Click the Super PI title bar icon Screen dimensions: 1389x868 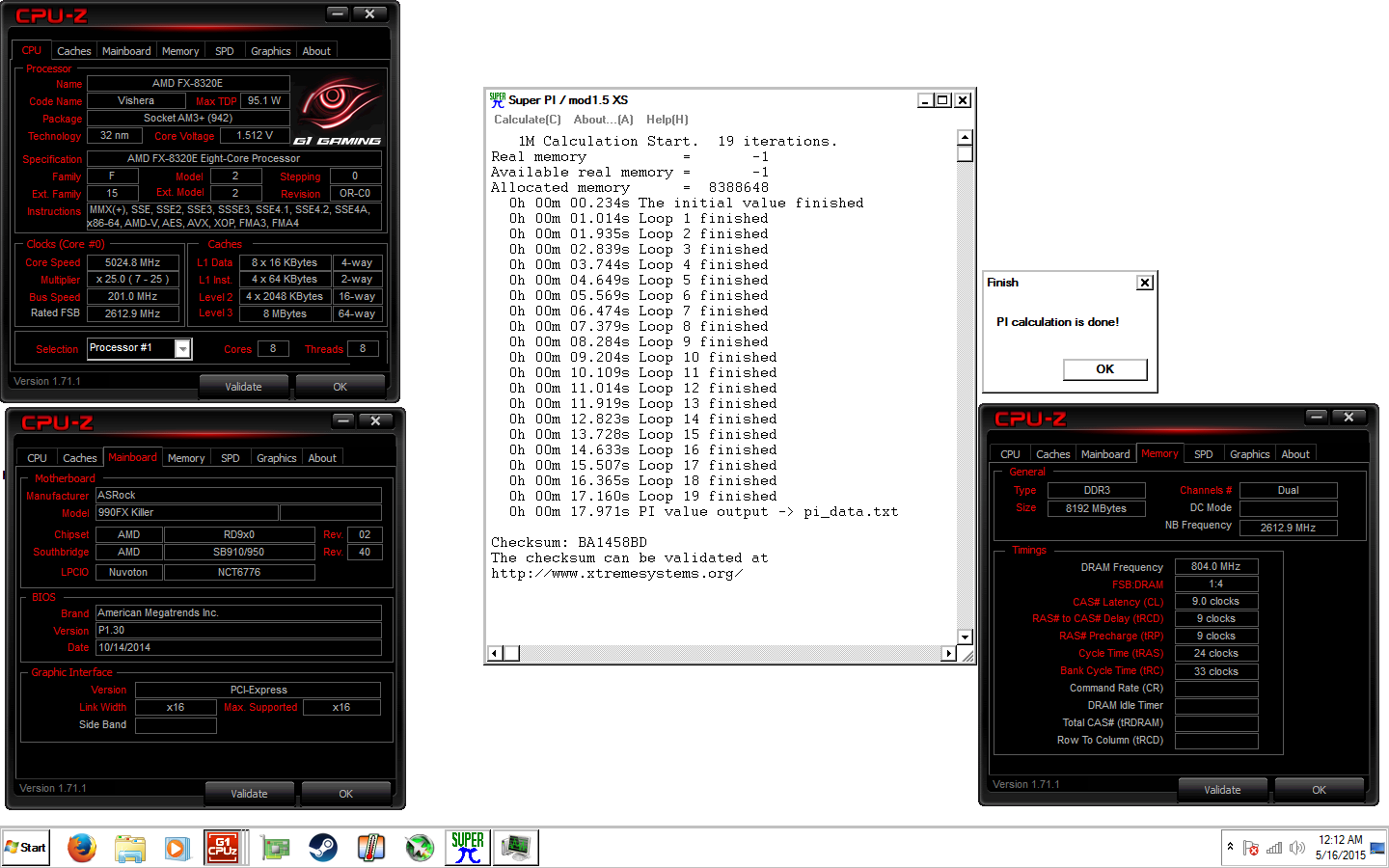click(x=497, y=99)
